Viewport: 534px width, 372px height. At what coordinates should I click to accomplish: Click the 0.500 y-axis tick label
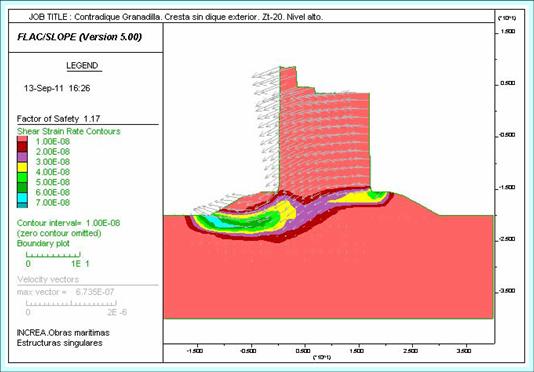[x=507, y=83]
